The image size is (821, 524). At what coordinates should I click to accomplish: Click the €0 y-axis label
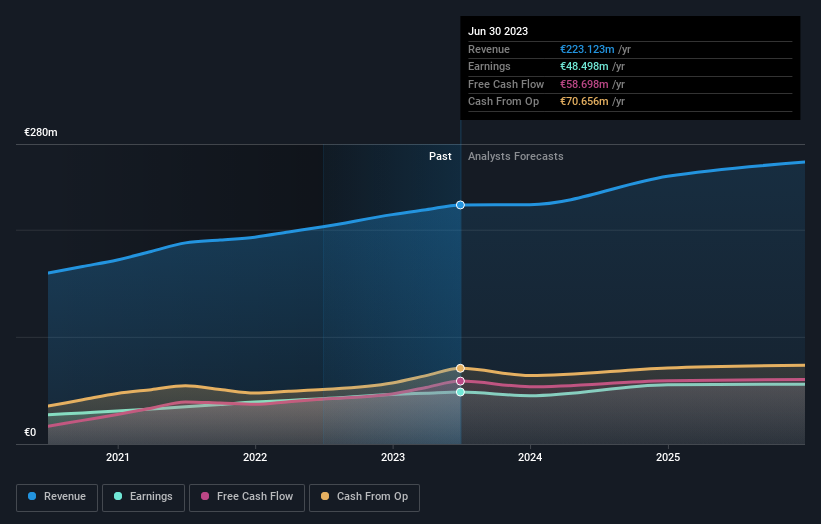tap(30, 432)
